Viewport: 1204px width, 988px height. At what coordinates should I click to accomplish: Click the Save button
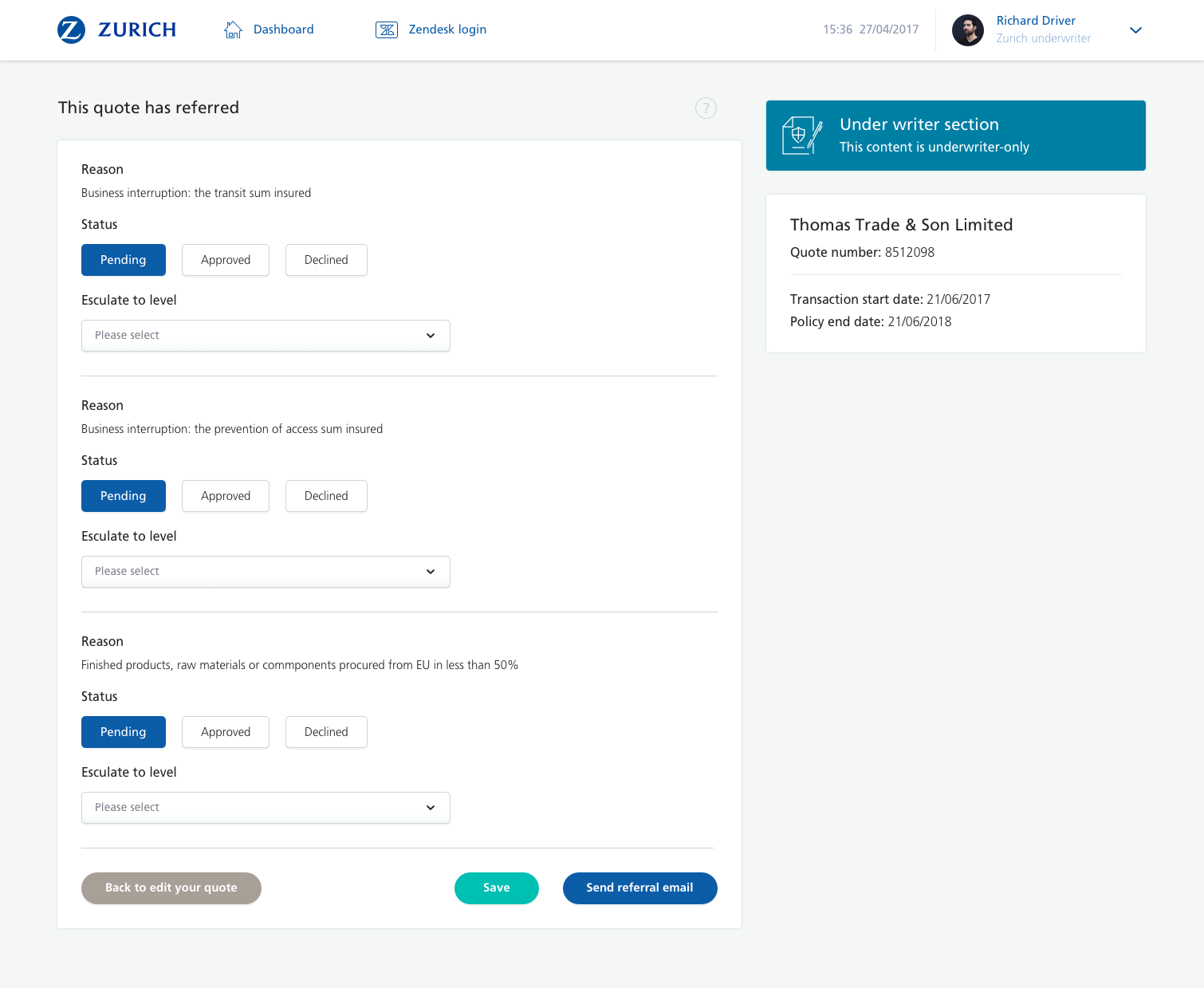(496, 888)
